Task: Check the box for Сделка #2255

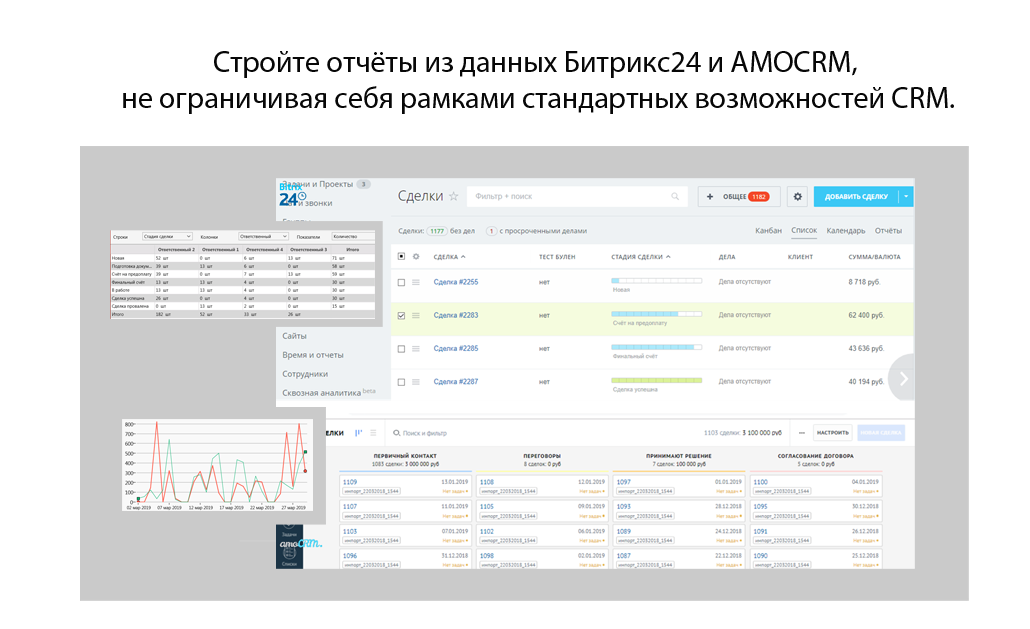Action: click(x=401, y=282)
